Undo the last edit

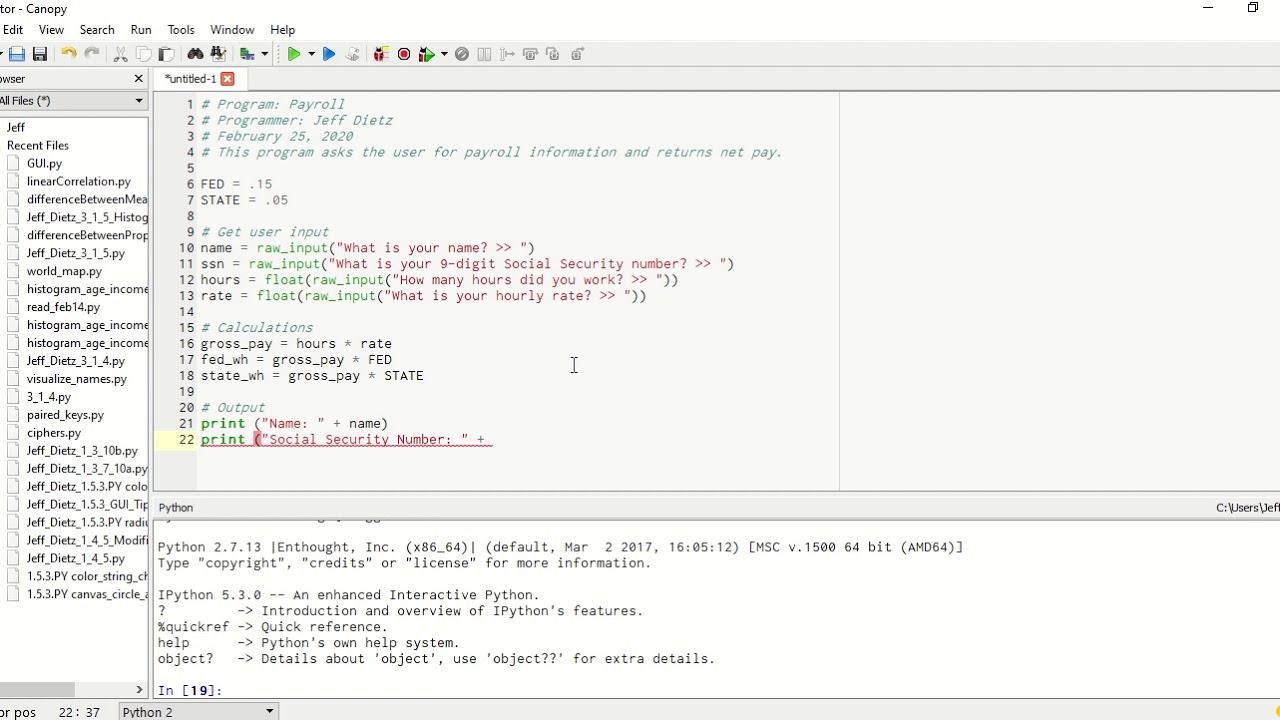[69, 54]
